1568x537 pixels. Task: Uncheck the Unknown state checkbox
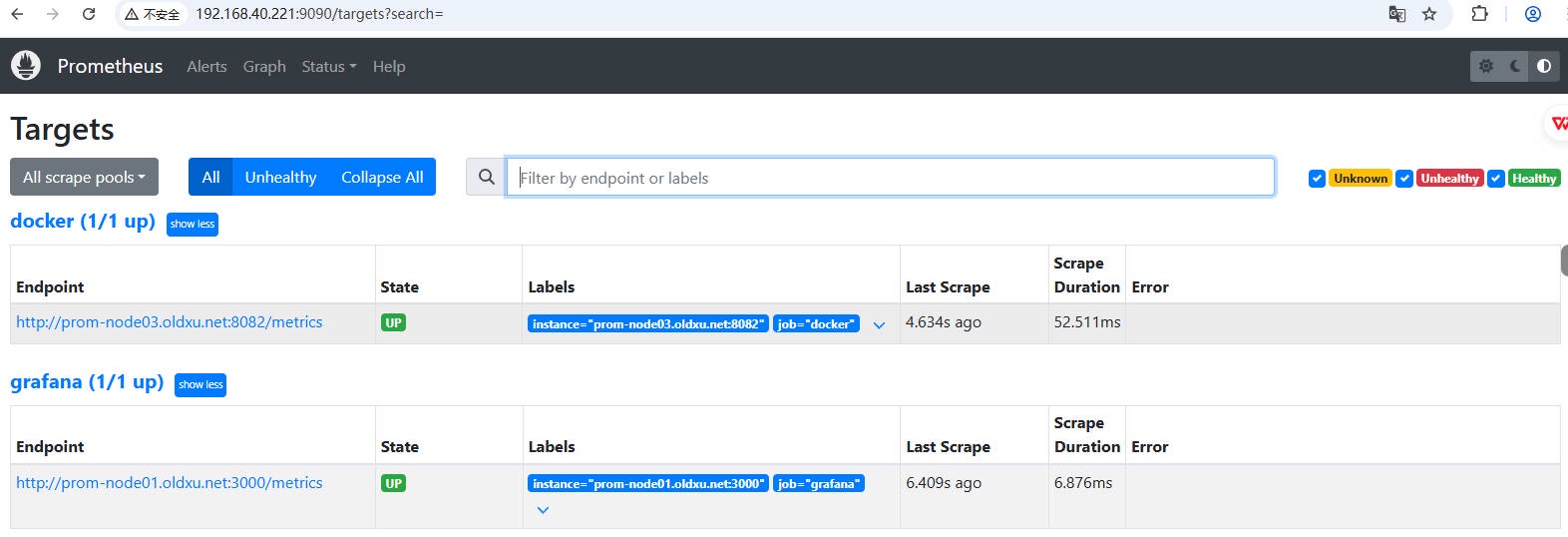coord(1317,179)
